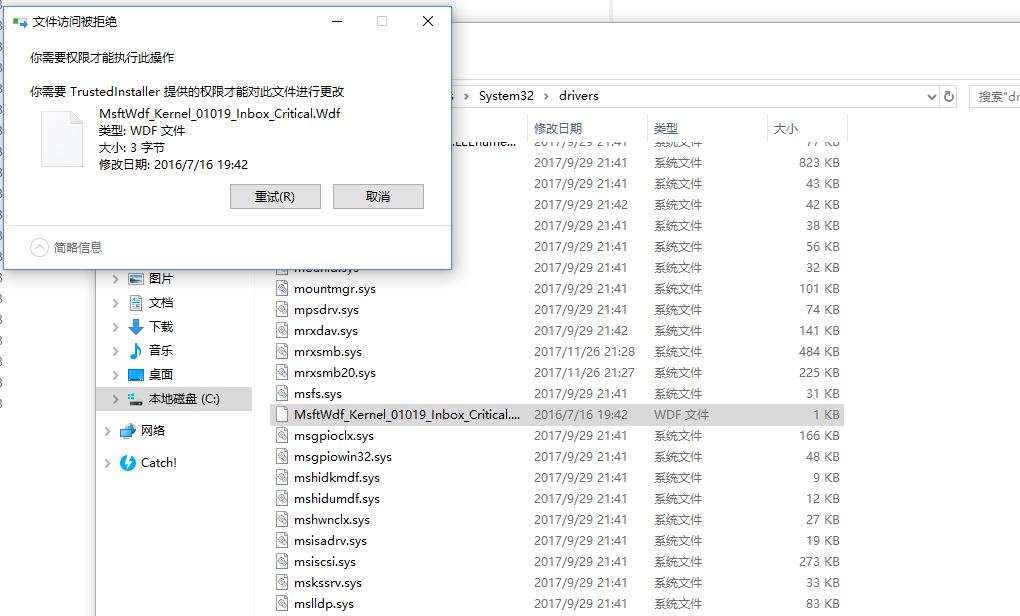Refresh the drivers folder view

948,97
